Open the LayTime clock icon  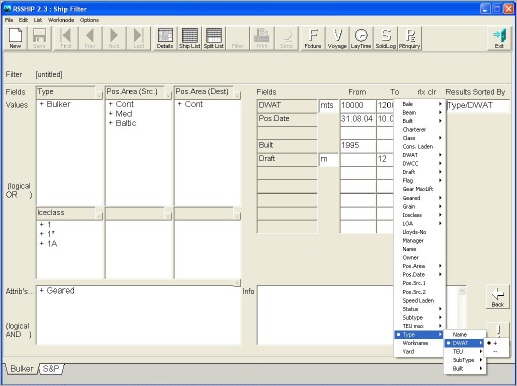coord(361,38)
